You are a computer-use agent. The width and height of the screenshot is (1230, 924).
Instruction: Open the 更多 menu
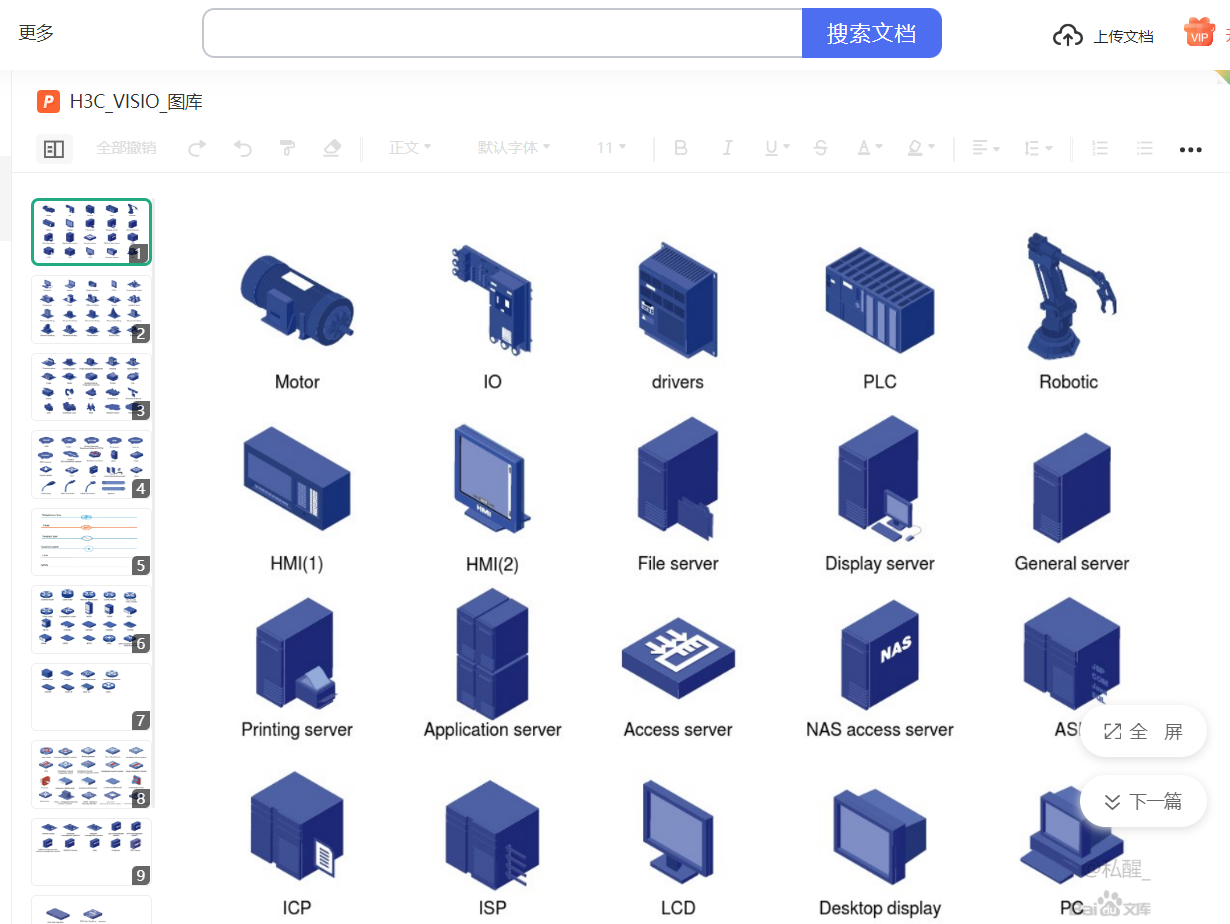coord(36,33)
